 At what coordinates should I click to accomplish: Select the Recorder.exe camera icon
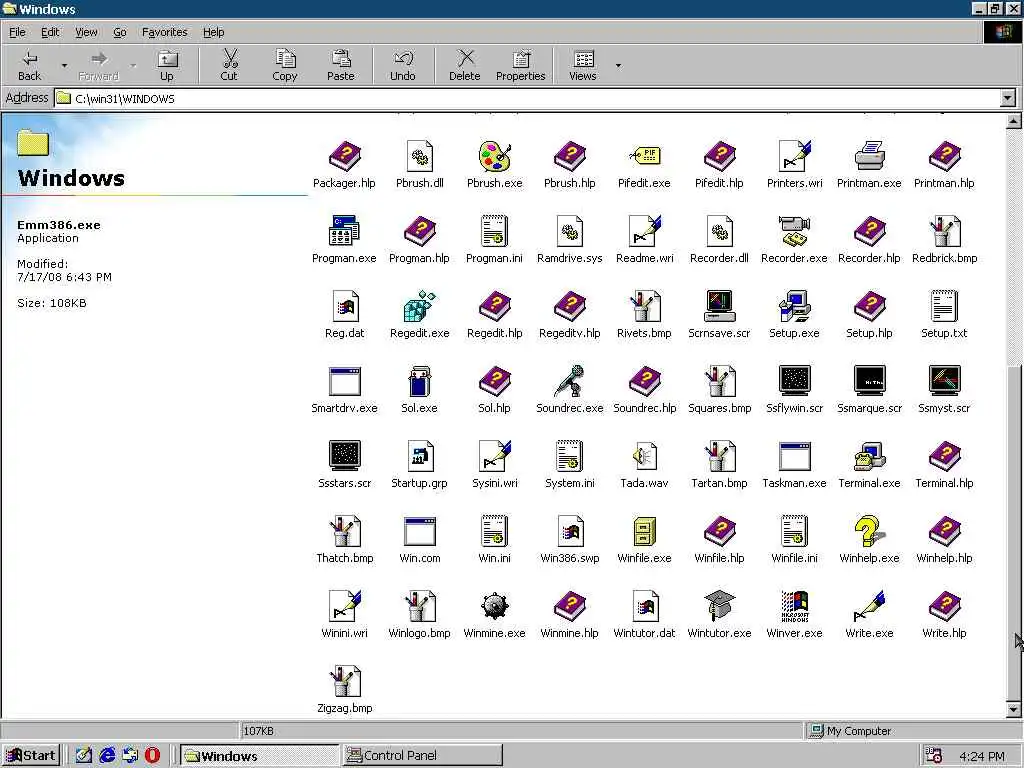(x=794, y=231)
